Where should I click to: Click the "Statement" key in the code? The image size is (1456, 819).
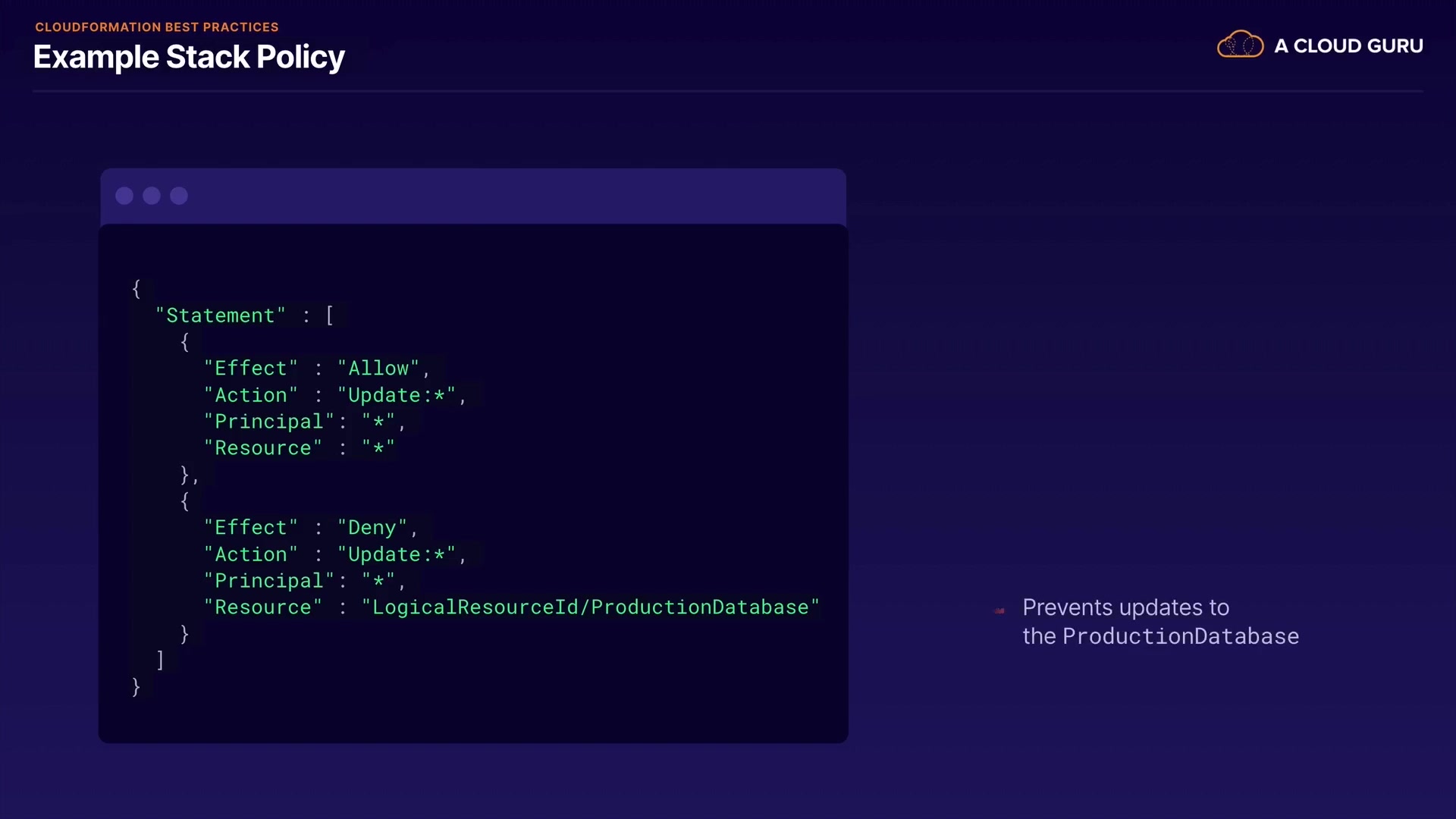220,315
